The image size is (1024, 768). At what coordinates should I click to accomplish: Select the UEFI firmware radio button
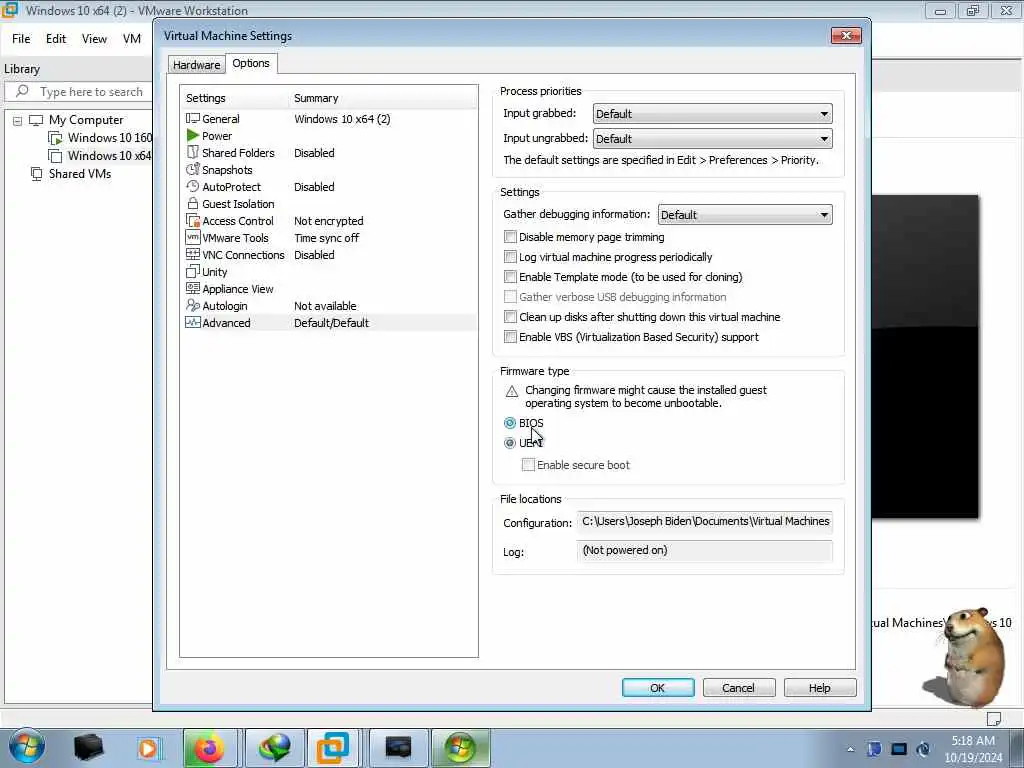click(510, 443)
